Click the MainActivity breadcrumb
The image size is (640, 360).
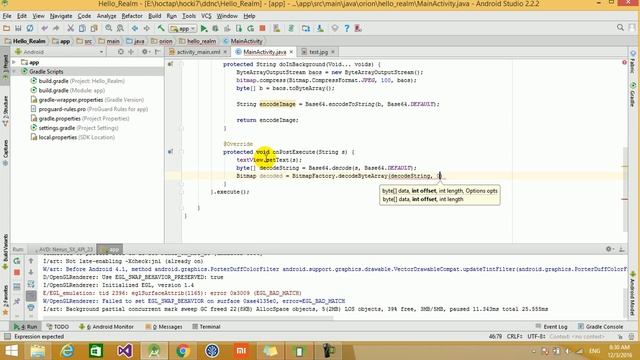[x=243, y=41]
